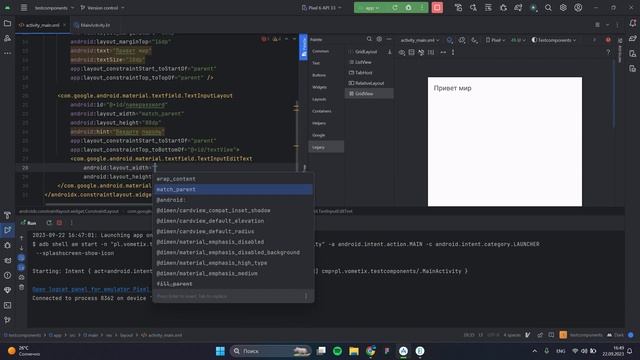Screen dimensions: 640x360
Task: Choose match_parent from autocomplete list
Action: (233, 189)
